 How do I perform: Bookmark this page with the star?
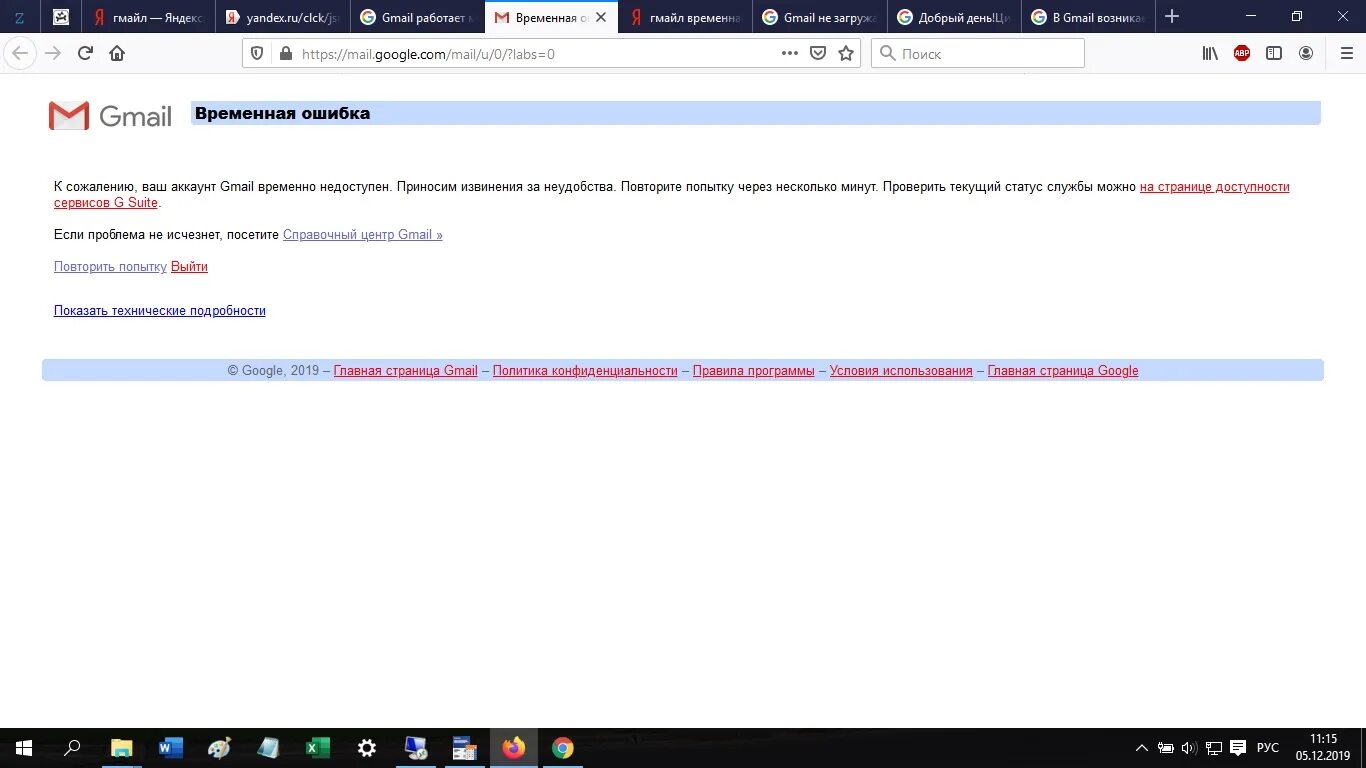click(x=846, y=54)
